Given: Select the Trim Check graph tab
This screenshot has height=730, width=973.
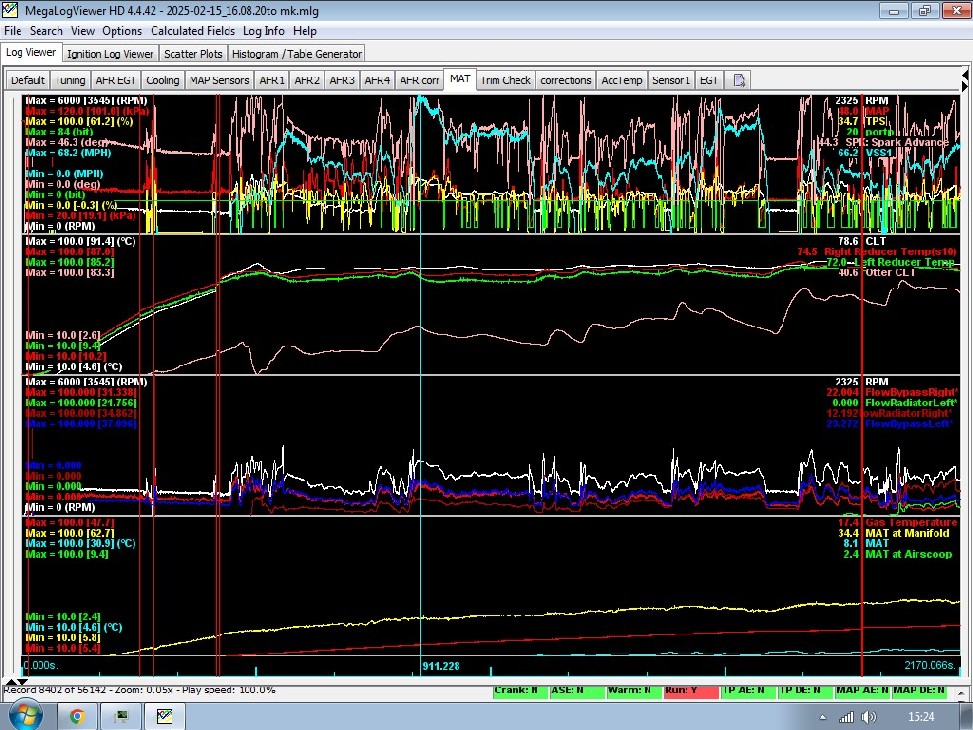Looking at the screenshot, I should 505,80.
